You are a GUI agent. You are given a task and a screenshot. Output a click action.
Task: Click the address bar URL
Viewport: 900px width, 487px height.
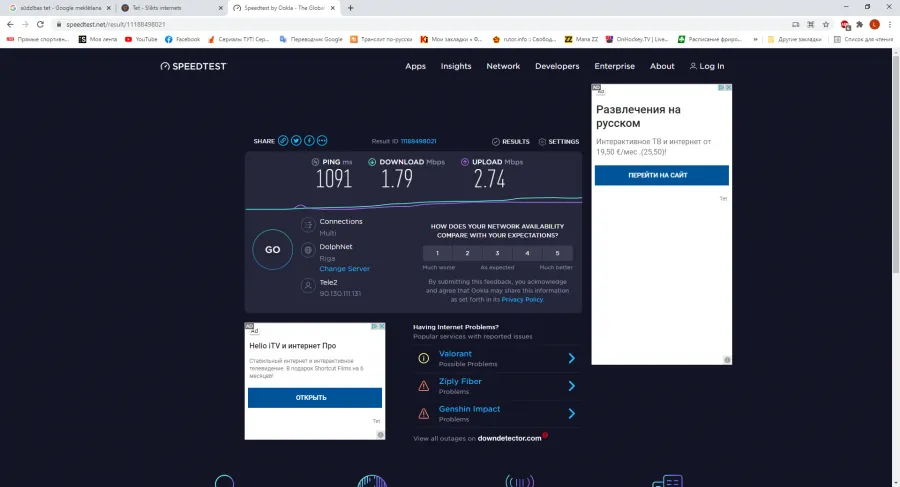(115, 25)
